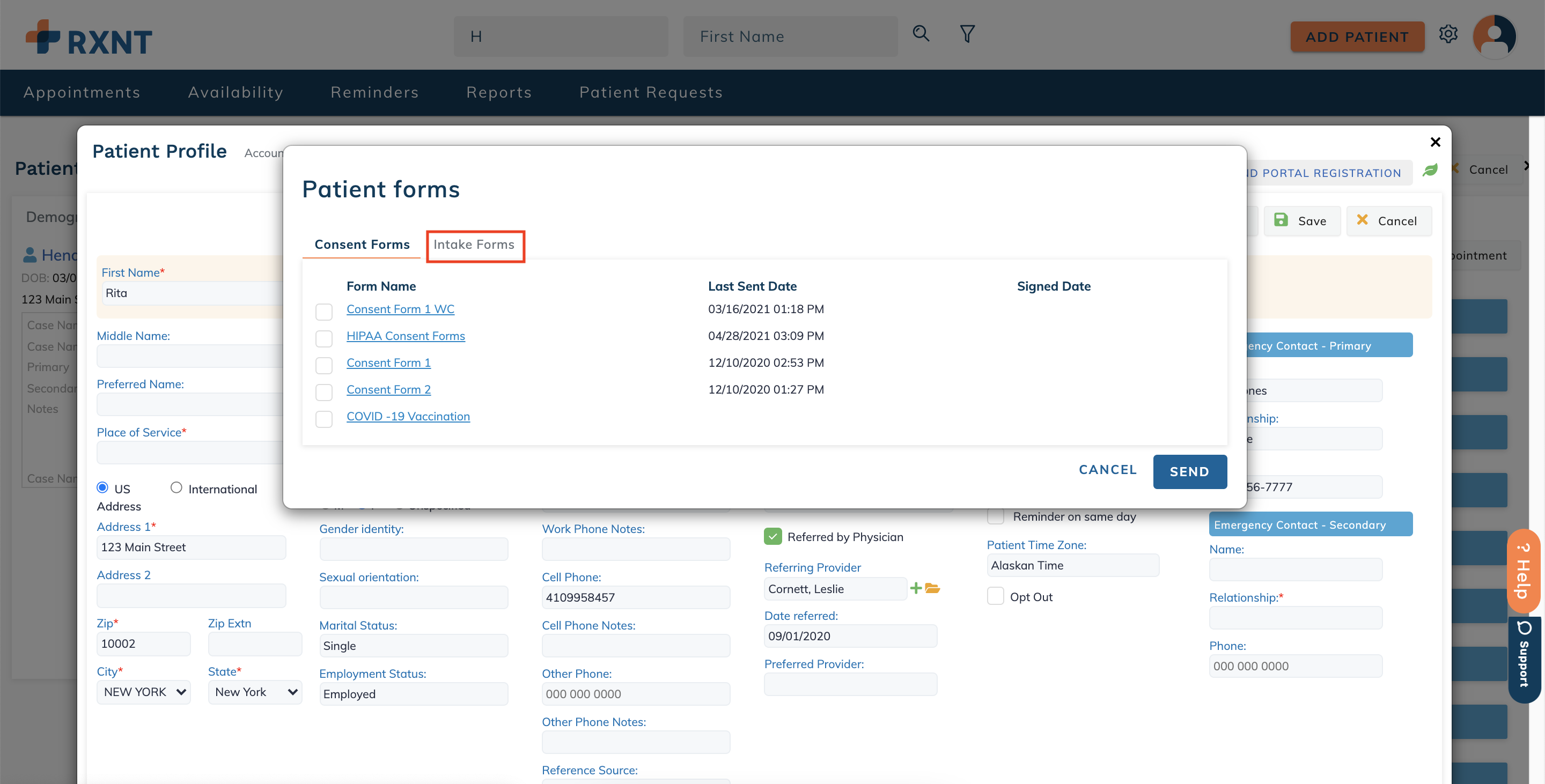The height and width of the screenshot is (784, 1545).
Task: Open Patient Requests in navigation bar
Action: (651, 92)
